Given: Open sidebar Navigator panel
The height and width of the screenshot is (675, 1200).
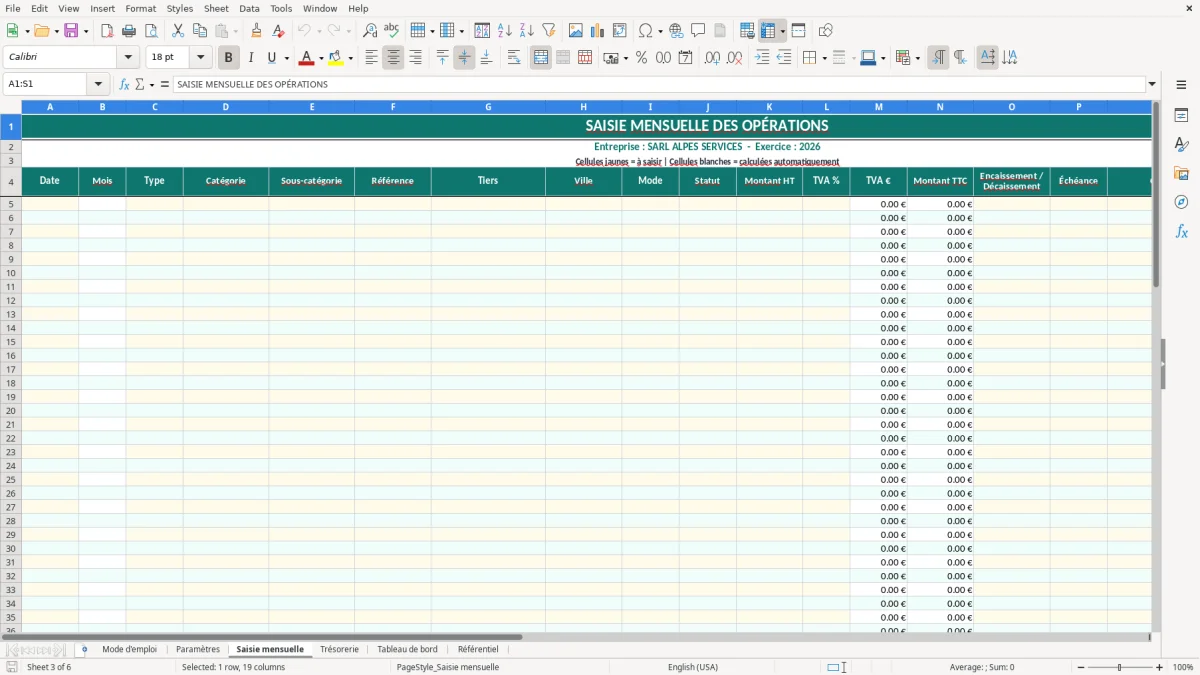Looking at the screenshot, I should tap(1181, 202).
